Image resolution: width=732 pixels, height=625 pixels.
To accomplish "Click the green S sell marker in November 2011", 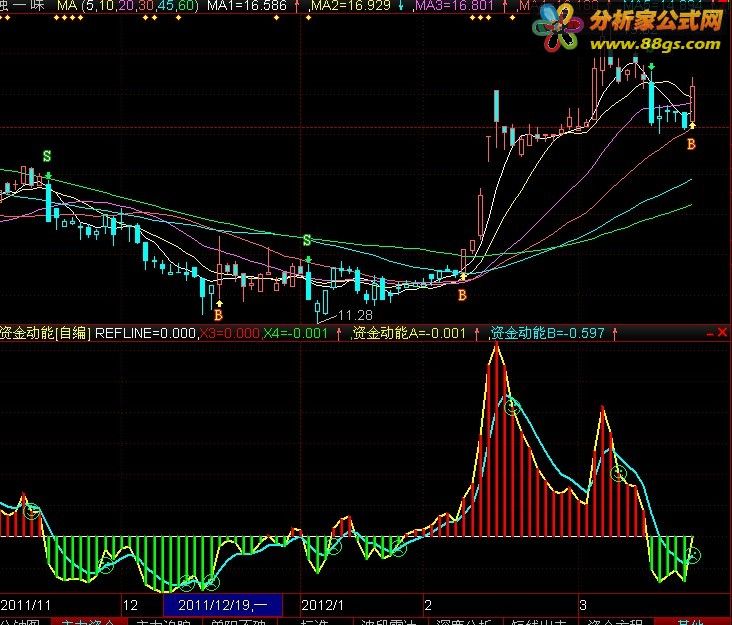I will (47, 156).
